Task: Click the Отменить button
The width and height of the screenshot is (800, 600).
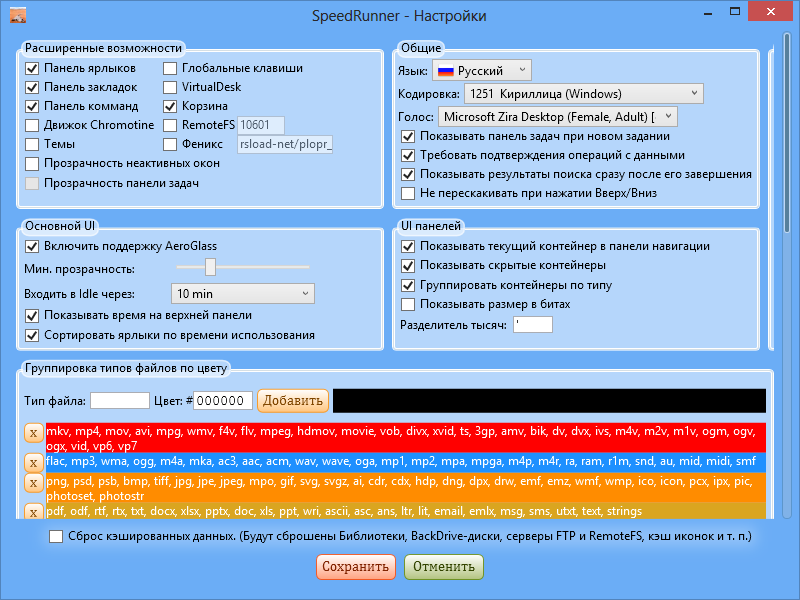Action: click(443, 567)
